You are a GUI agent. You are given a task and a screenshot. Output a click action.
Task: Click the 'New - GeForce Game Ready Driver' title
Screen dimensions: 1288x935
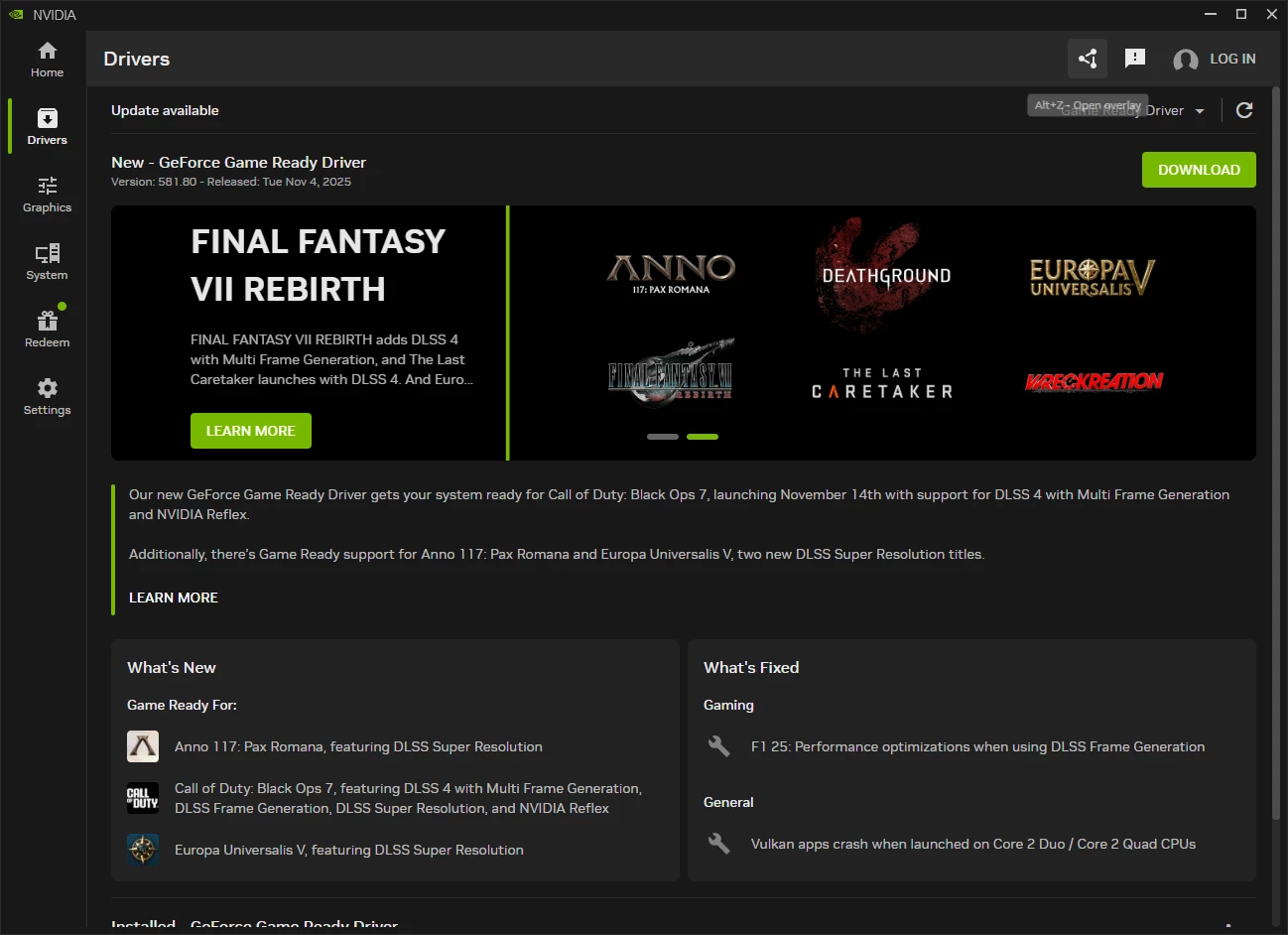tap(238, 163)
